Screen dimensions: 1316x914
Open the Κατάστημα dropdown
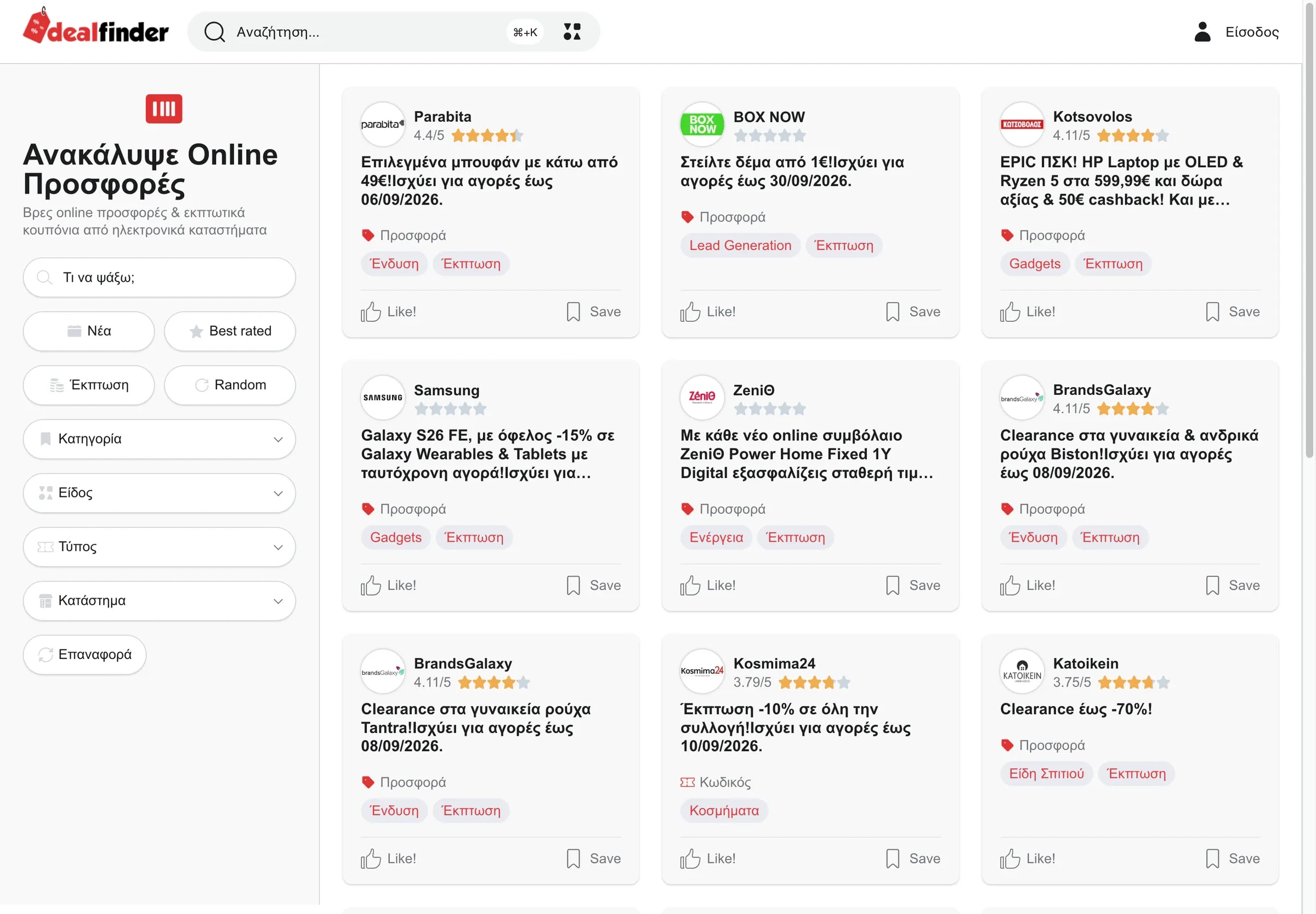point(159,601)
